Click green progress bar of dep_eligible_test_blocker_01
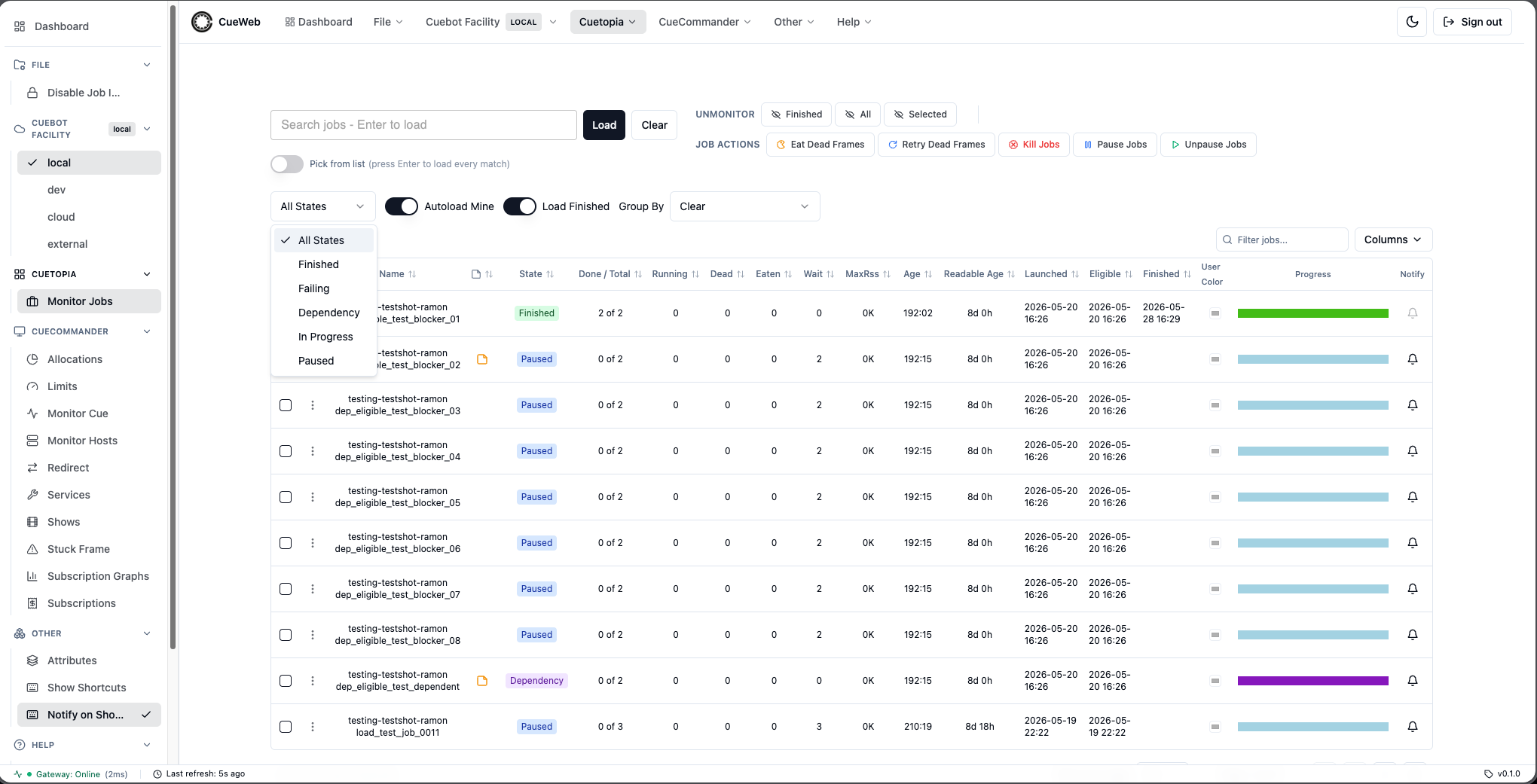The width and height of the screenshot is (1537, 784). (x=1312, y=313)
